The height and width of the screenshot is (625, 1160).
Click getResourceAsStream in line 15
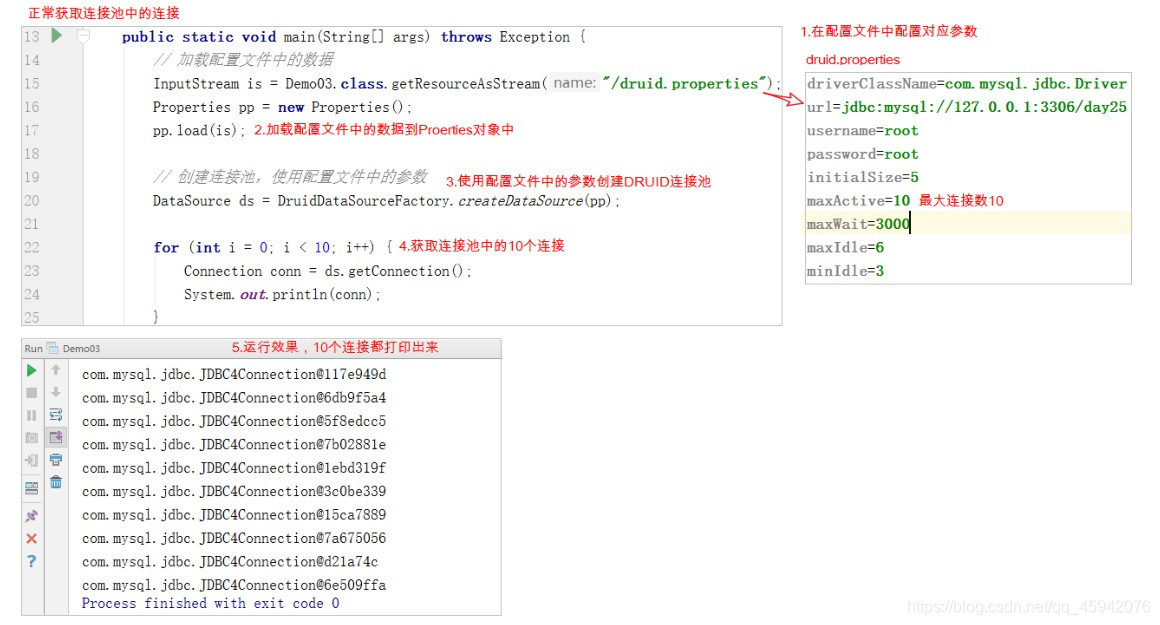click(466, 84)
